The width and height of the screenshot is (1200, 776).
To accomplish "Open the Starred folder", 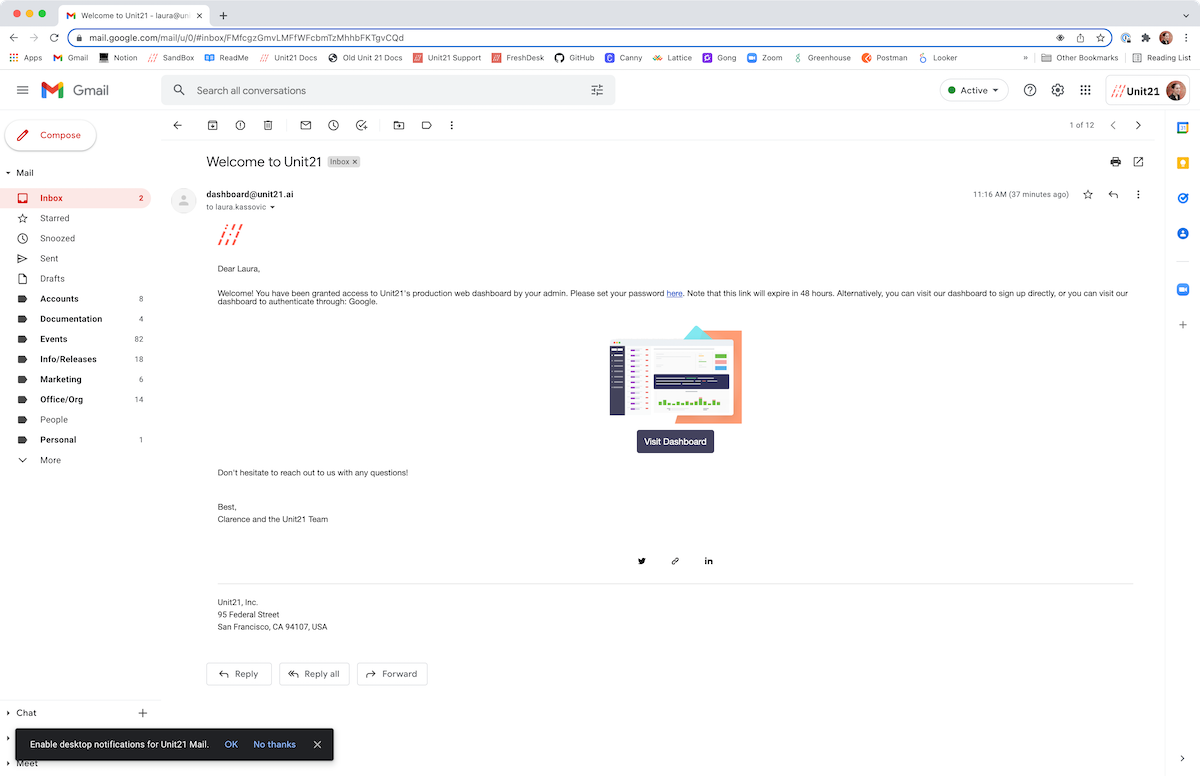I will pos(75,218).
